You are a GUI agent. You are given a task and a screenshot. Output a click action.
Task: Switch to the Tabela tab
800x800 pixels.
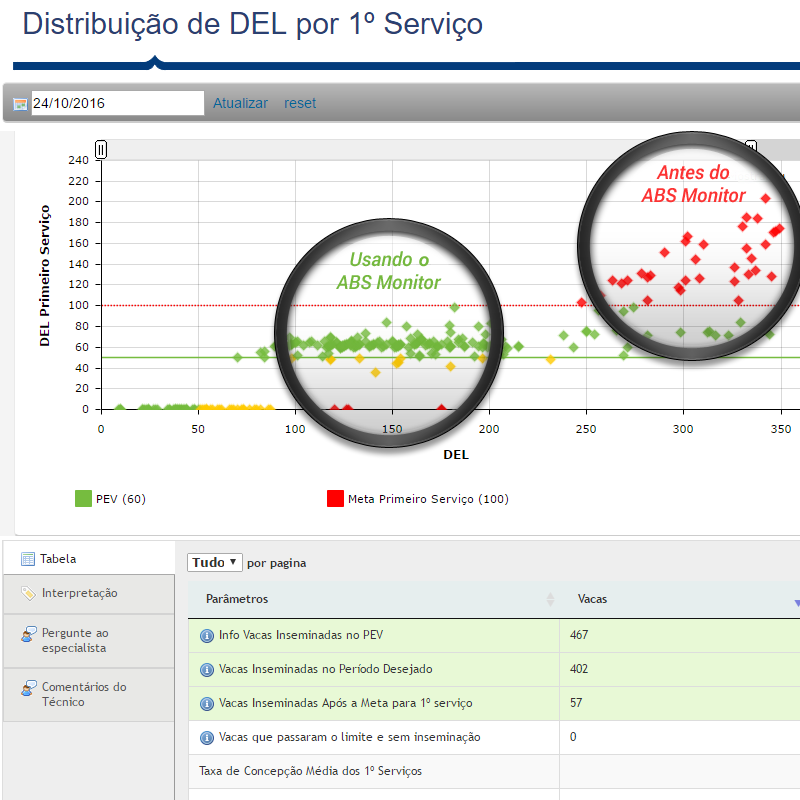tap(89, 558)
